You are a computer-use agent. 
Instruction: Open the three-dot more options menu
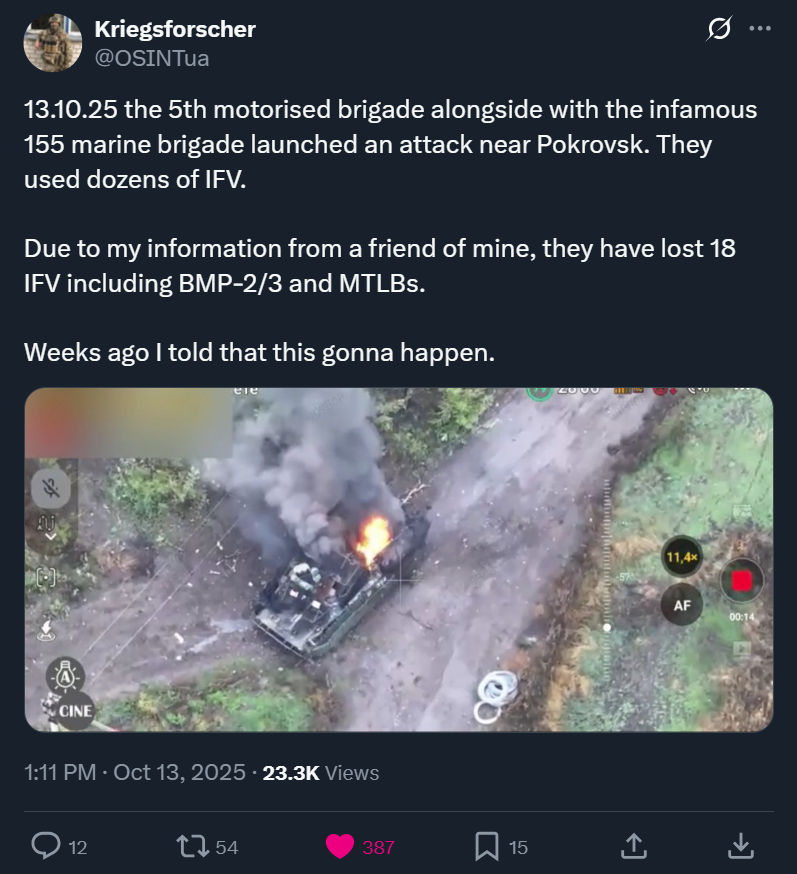(x=760, y=30)
